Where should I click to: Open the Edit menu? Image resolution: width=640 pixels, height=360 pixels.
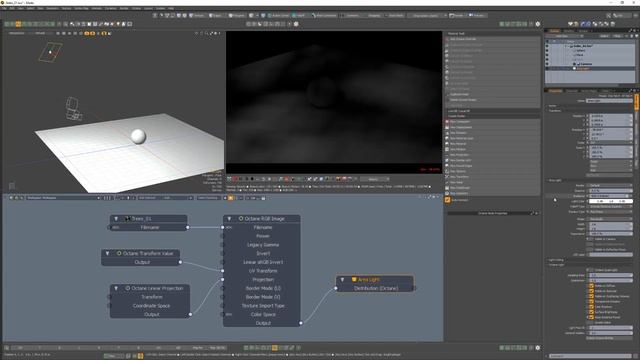(x=12, y=8)
